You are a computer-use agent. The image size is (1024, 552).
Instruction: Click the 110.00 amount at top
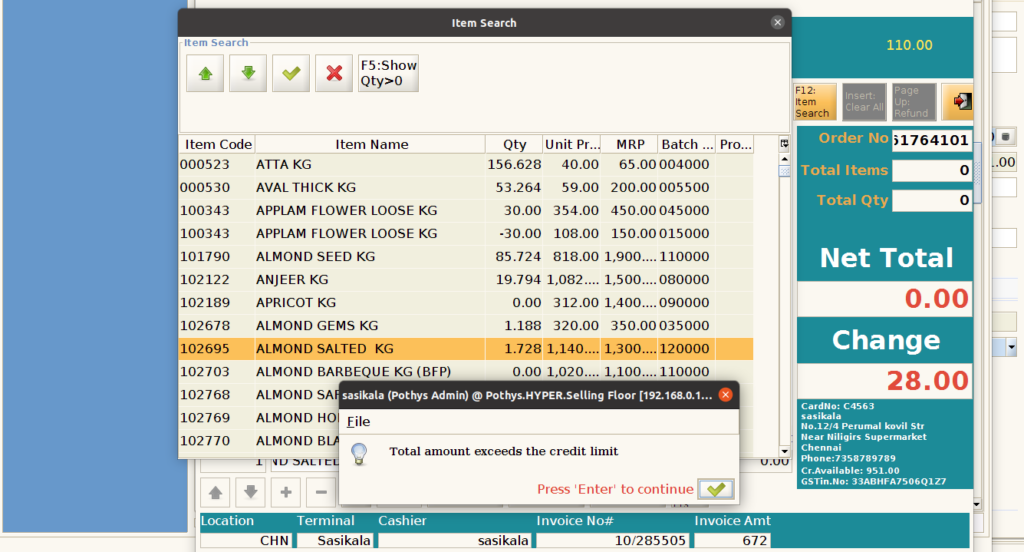(x=909, y=45)
